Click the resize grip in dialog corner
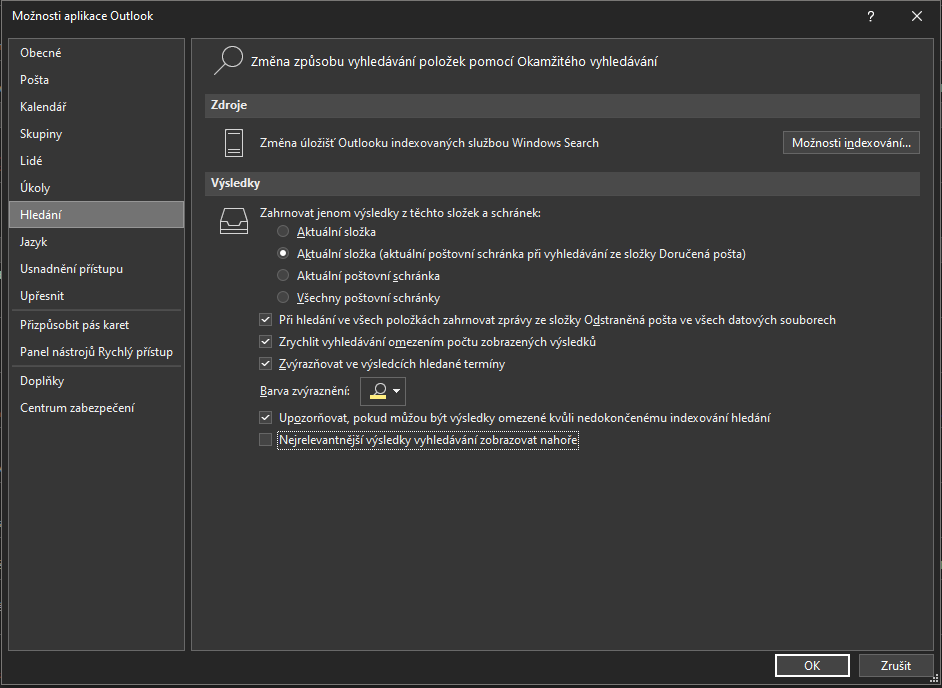The image size is (942, 688). (934, 680)
